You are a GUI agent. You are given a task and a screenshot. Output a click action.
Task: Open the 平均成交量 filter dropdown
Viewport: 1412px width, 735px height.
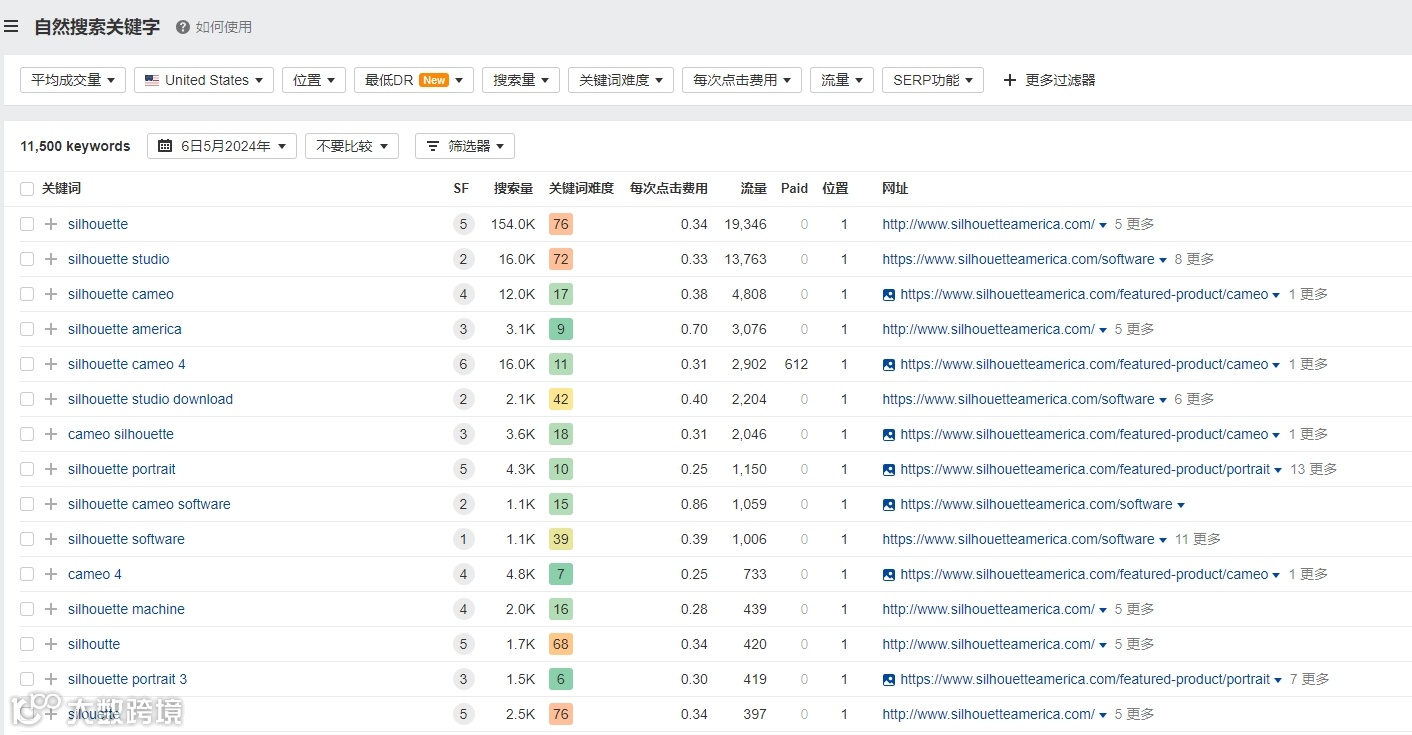tap(73, 80)
